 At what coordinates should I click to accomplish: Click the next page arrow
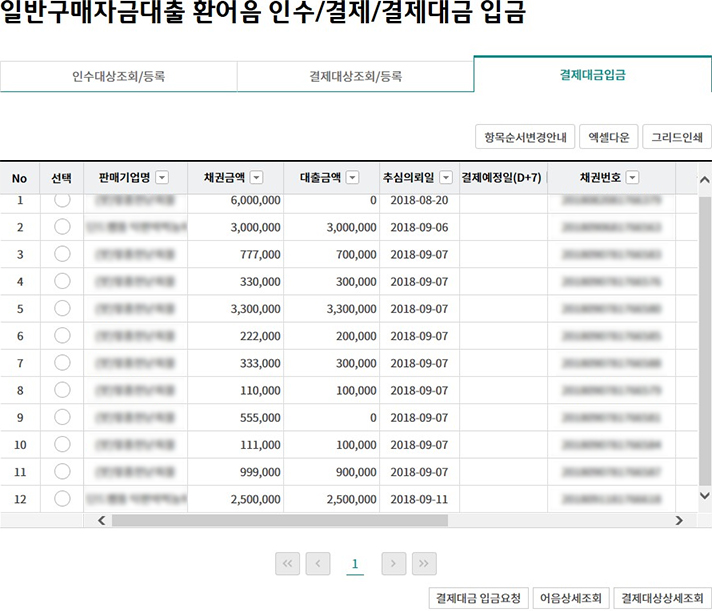click(394, 564)
